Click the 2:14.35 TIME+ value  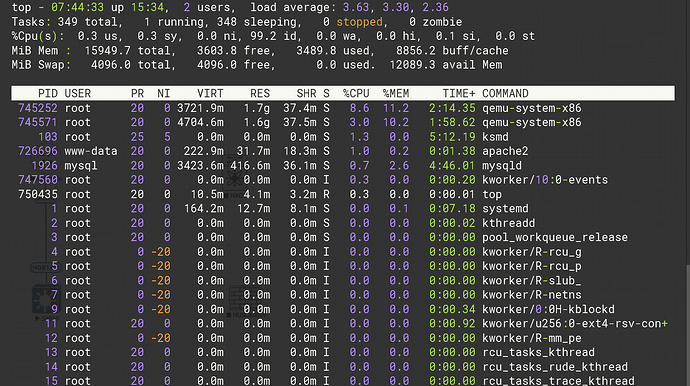pyautogui.click(x=452, y=108)
